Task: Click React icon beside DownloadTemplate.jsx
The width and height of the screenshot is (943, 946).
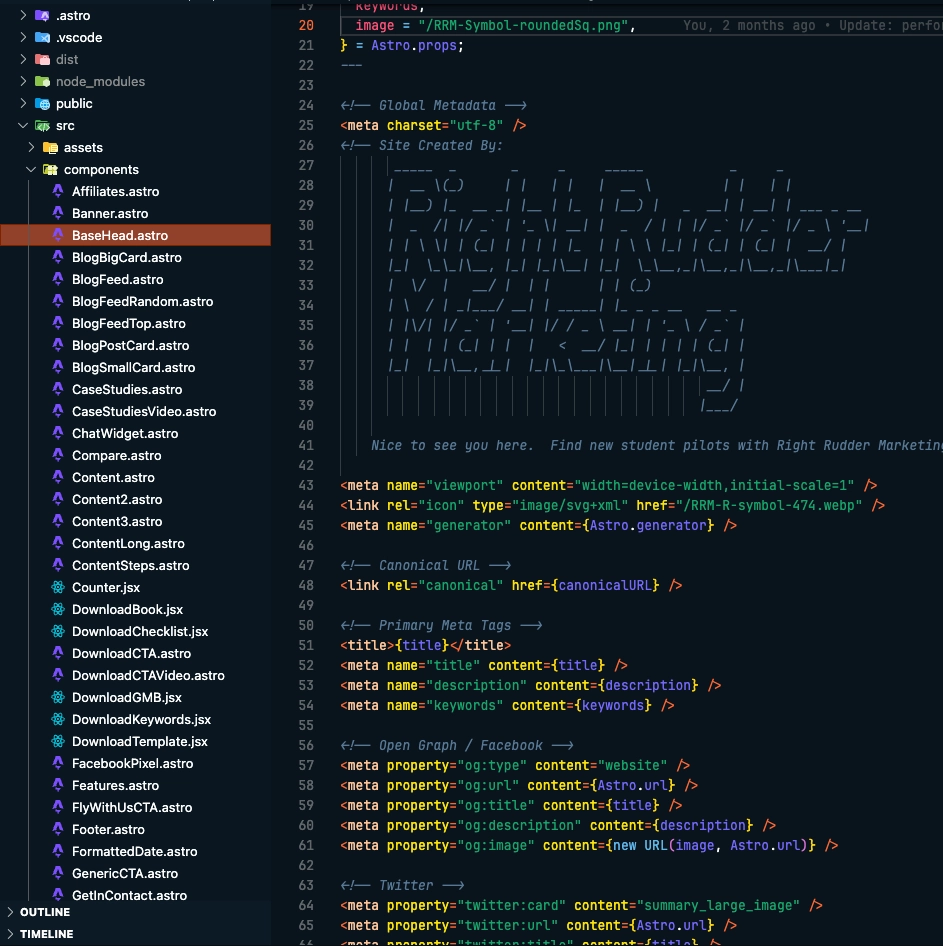Action: coord(58,741)
